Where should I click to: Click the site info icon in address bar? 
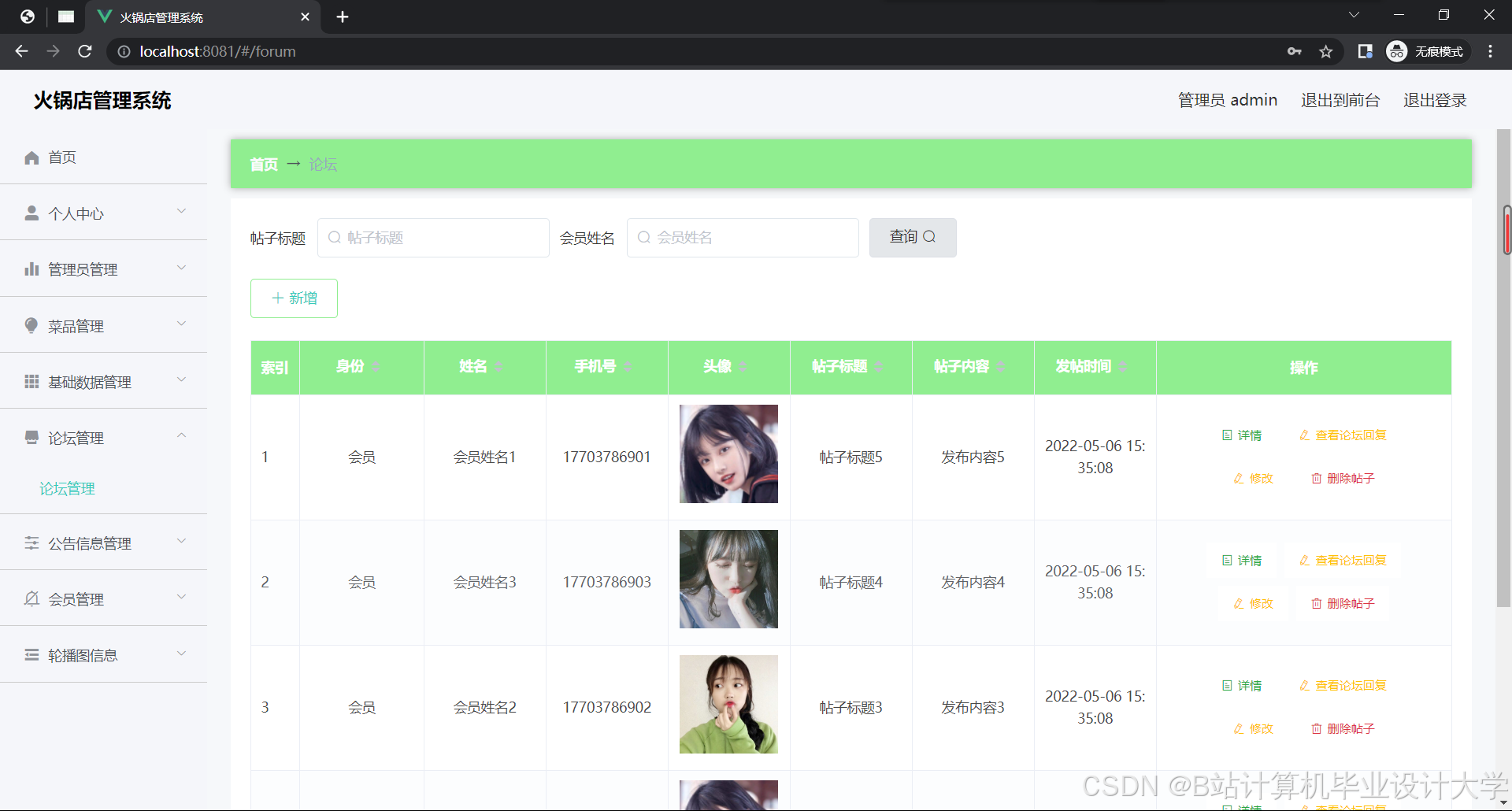coord(124,51)
